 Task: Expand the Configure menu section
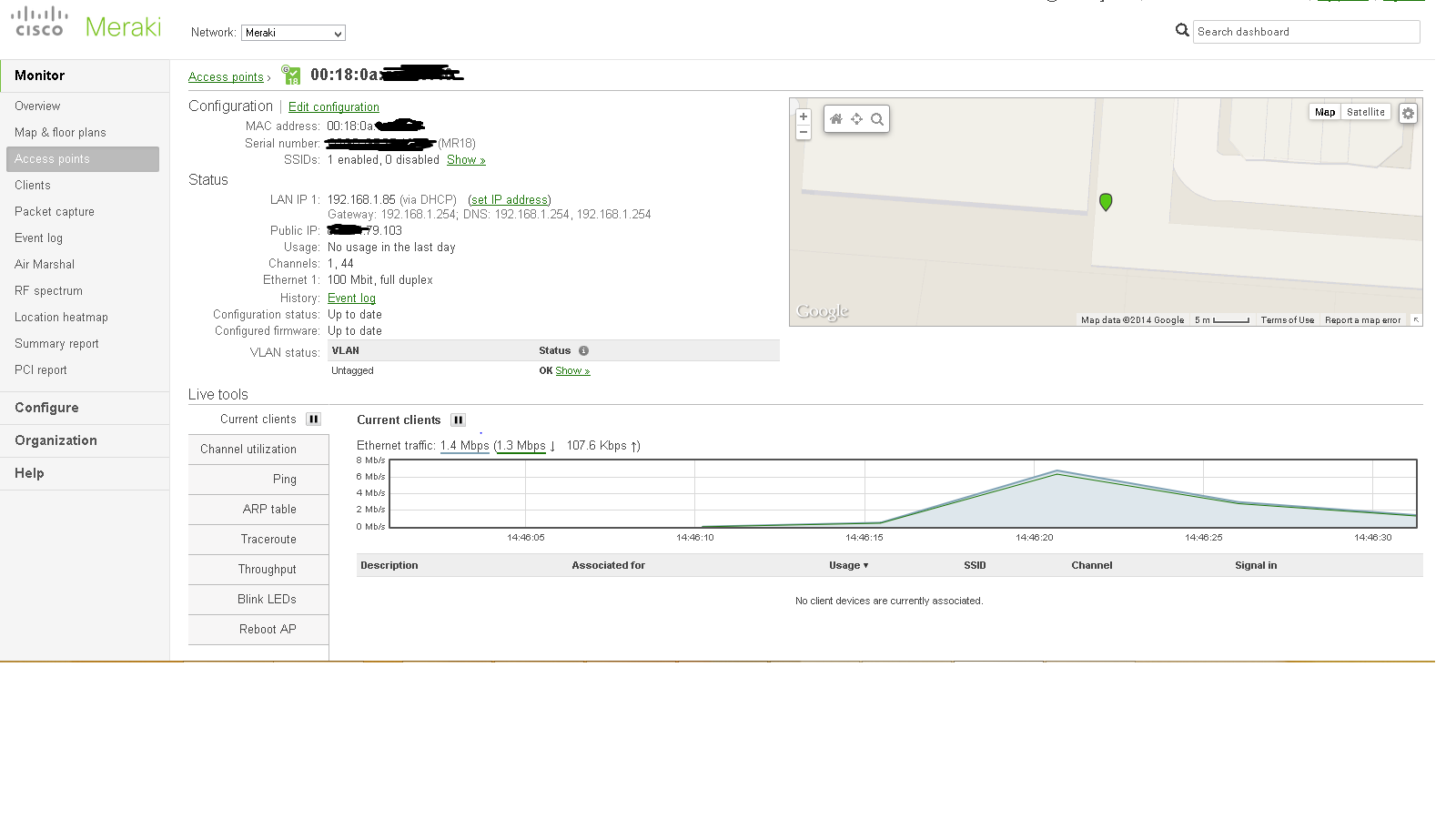click(46, 408)
